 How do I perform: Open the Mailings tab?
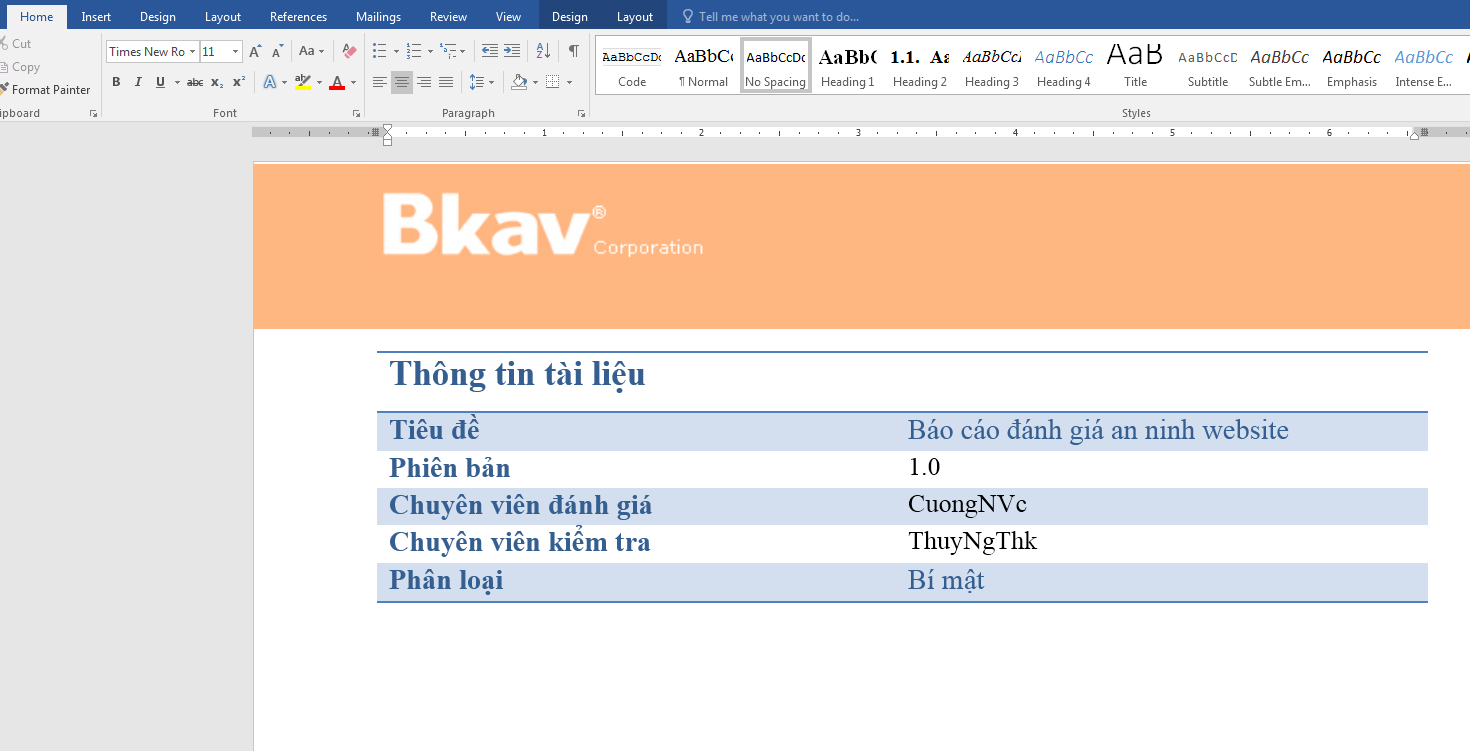tap(378, 17)
